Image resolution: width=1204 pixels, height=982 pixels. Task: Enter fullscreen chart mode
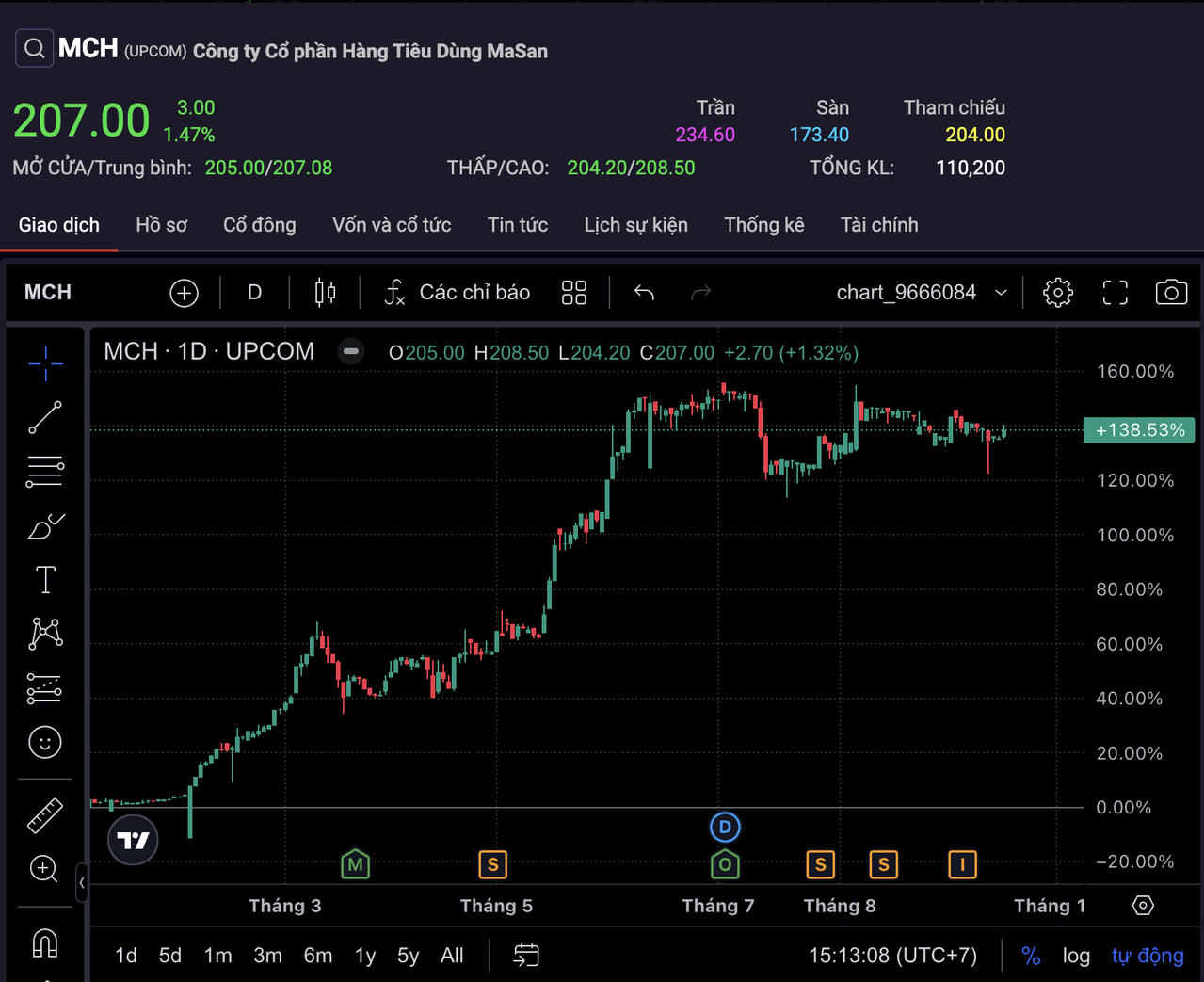tap(1115, 293)
